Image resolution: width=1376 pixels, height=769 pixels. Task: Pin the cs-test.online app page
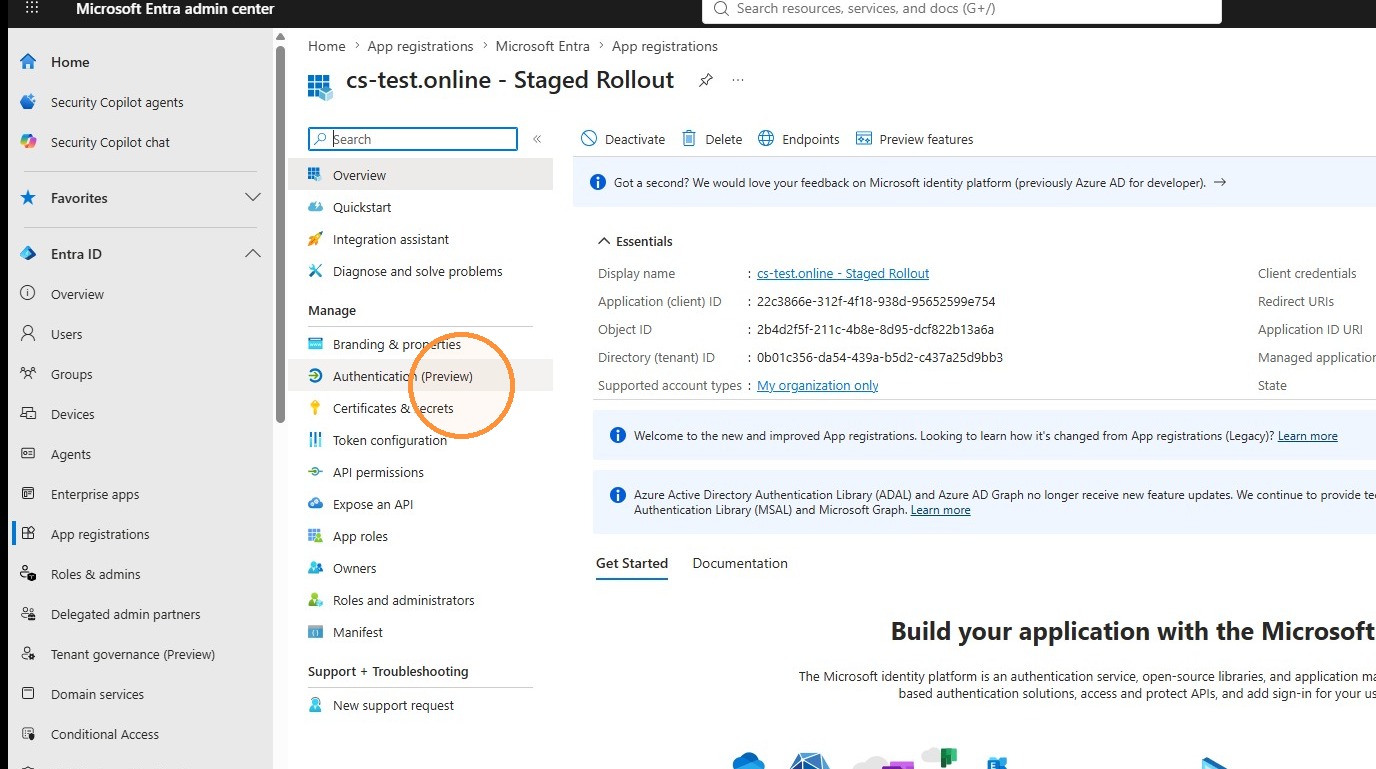point(705,81)
